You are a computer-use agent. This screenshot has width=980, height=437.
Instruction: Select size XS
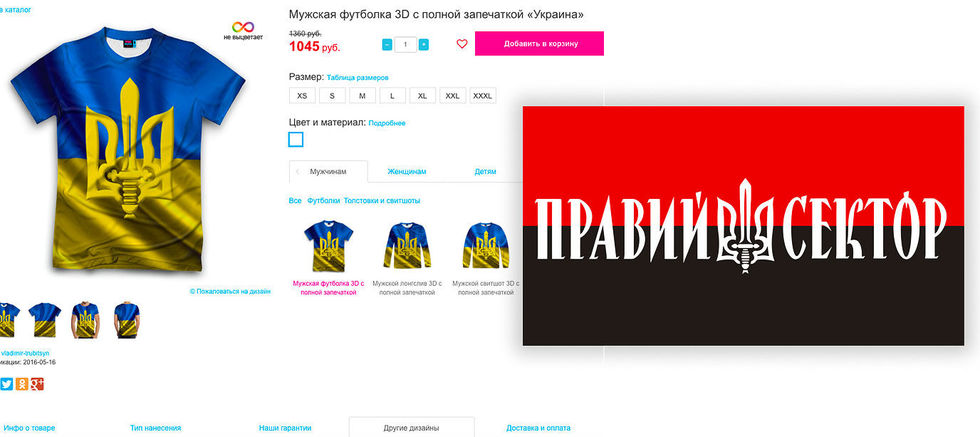[302, 96]
